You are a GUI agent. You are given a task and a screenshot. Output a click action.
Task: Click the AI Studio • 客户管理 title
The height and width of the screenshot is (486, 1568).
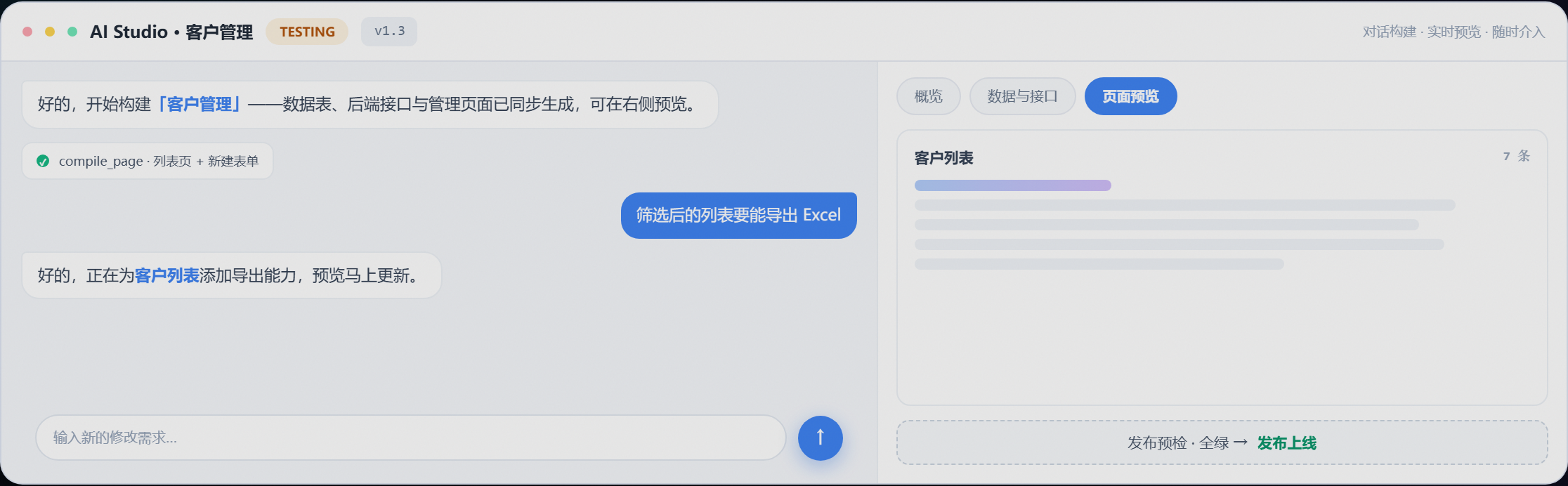171,32
